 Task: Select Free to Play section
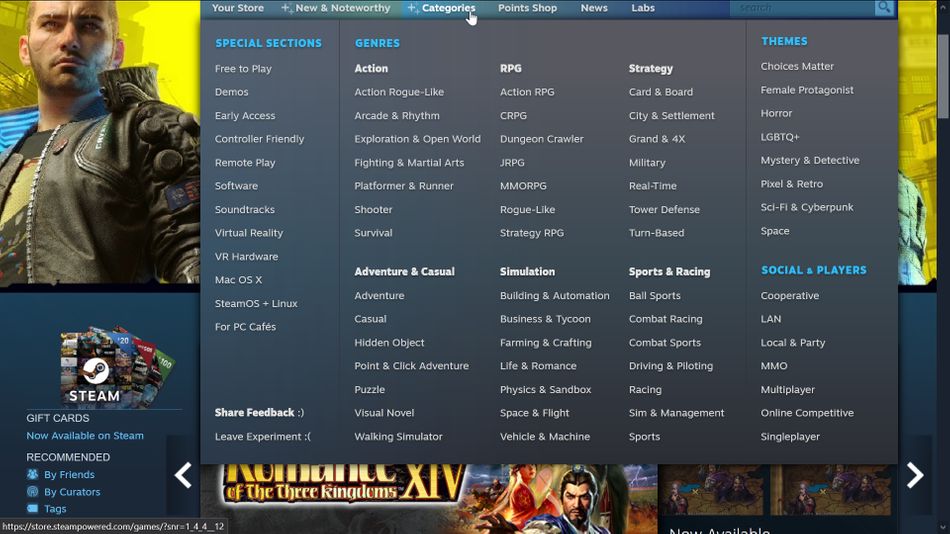point(243,68)
